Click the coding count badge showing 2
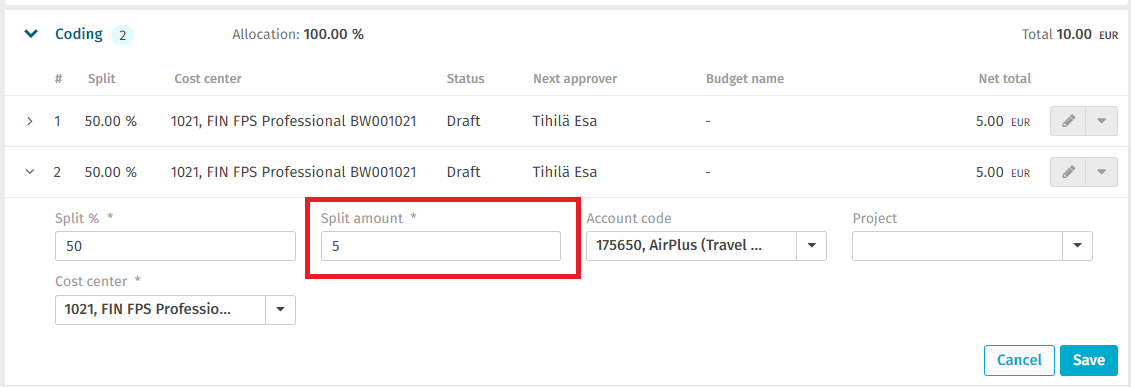The width and height of the screenshot is (1131, 387). click(122, 35)
